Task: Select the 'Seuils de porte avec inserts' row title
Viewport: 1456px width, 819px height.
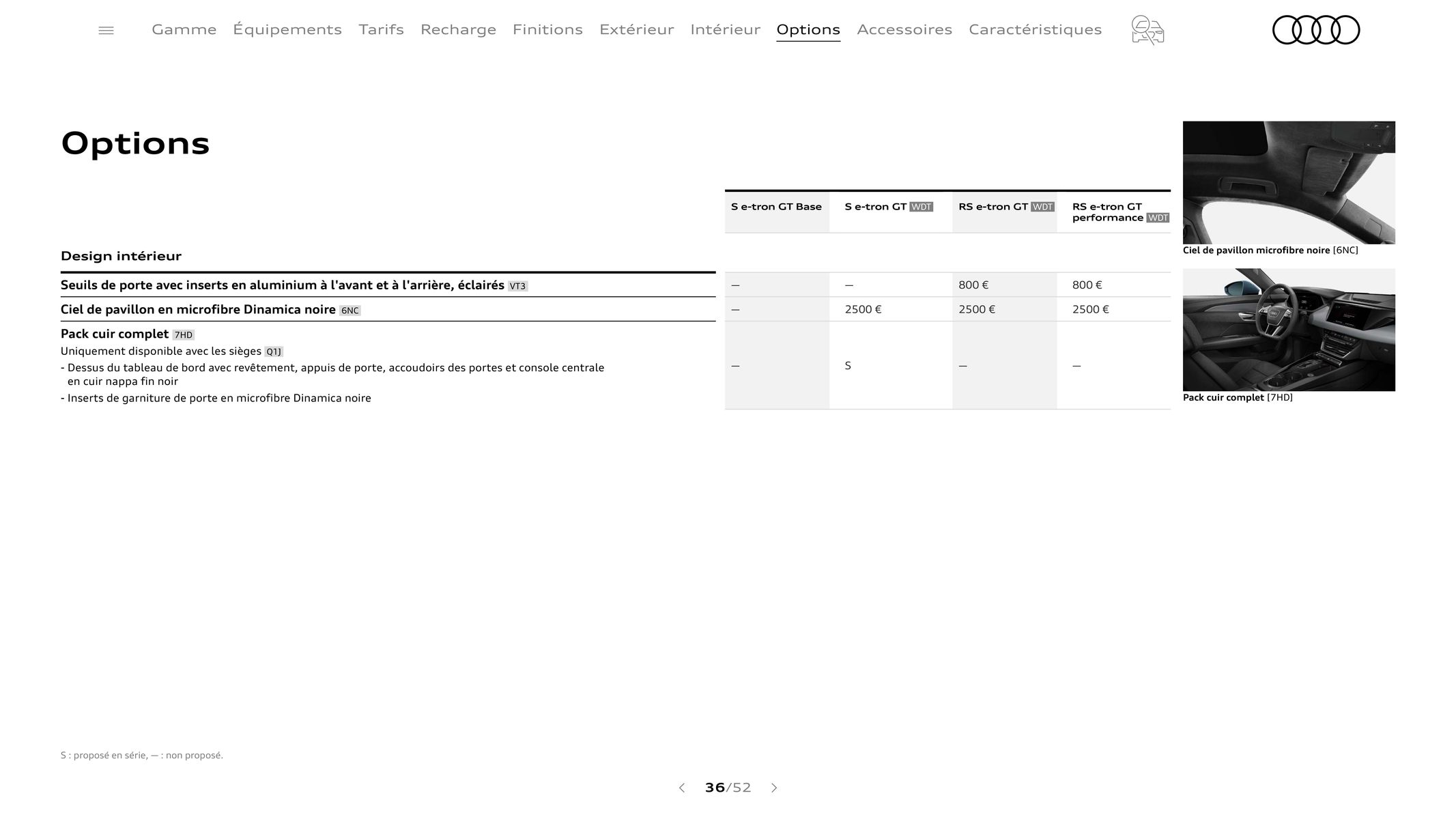Action: coord(282,285)
